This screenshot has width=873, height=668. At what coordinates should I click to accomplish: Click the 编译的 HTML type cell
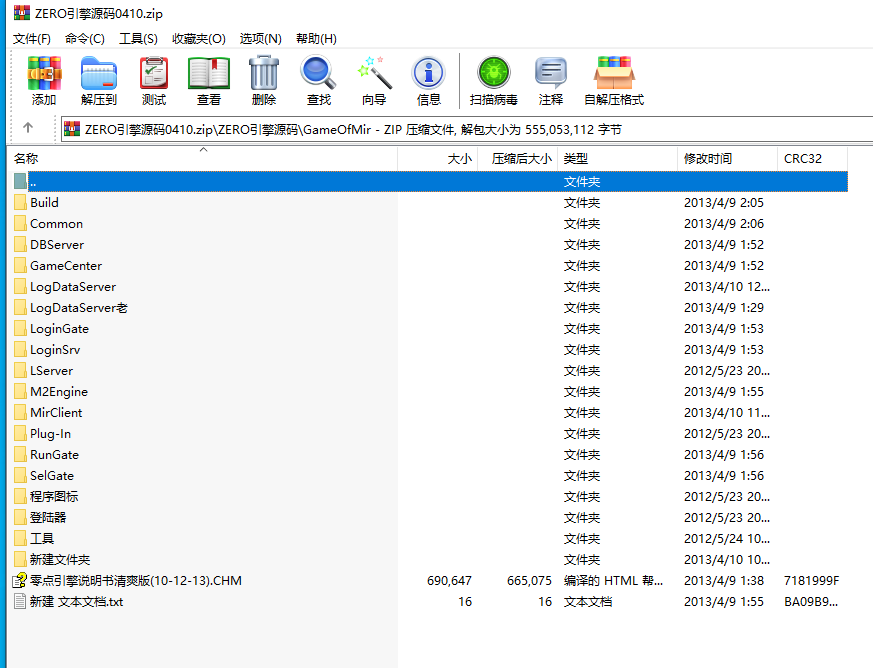tap(613, 581)
